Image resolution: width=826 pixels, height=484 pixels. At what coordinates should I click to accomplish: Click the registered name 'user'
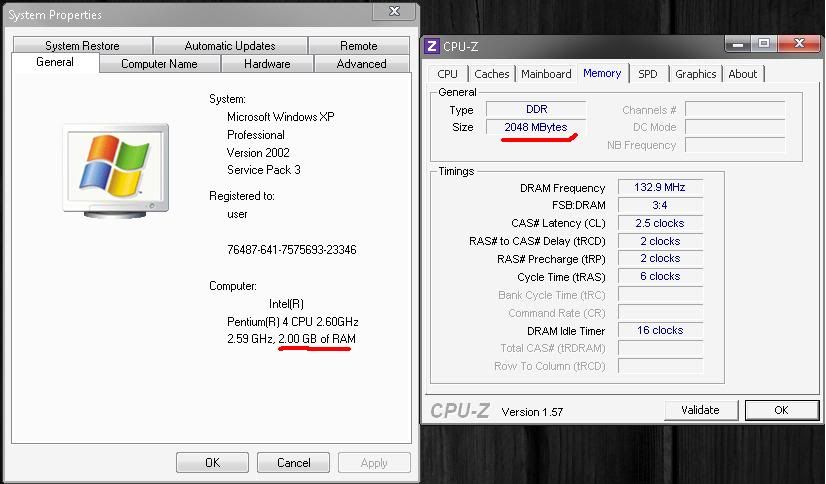pos(237,214)
